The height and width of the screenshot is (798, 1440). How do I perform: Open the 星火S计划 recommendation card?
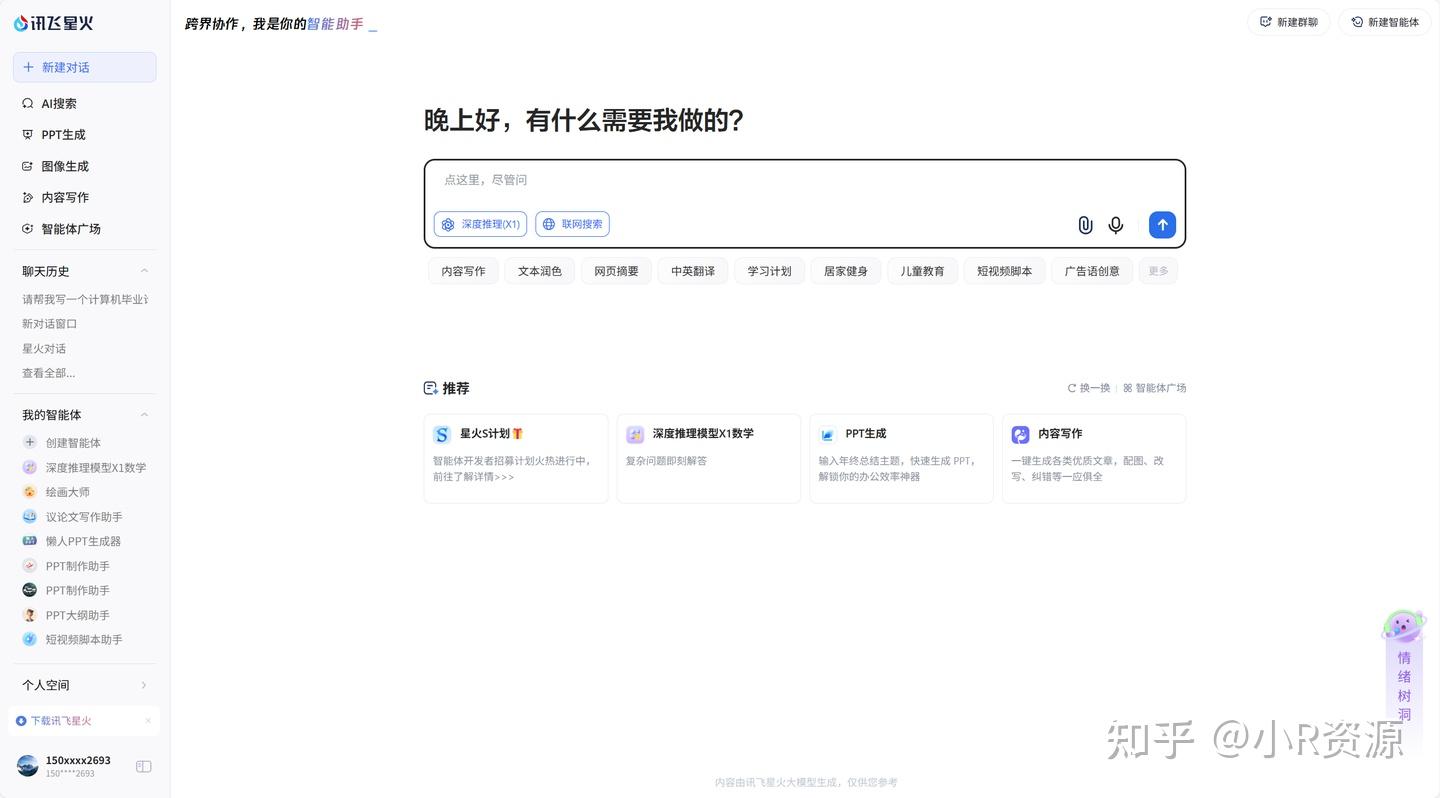coord(516,458)
